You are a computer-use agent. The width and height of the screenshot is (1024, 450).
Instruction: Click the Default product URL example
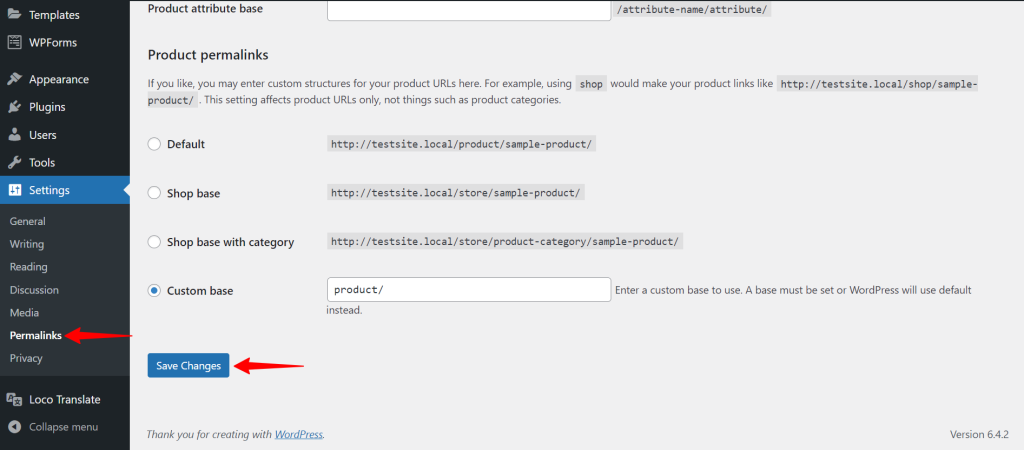click(x=461, y=144)
